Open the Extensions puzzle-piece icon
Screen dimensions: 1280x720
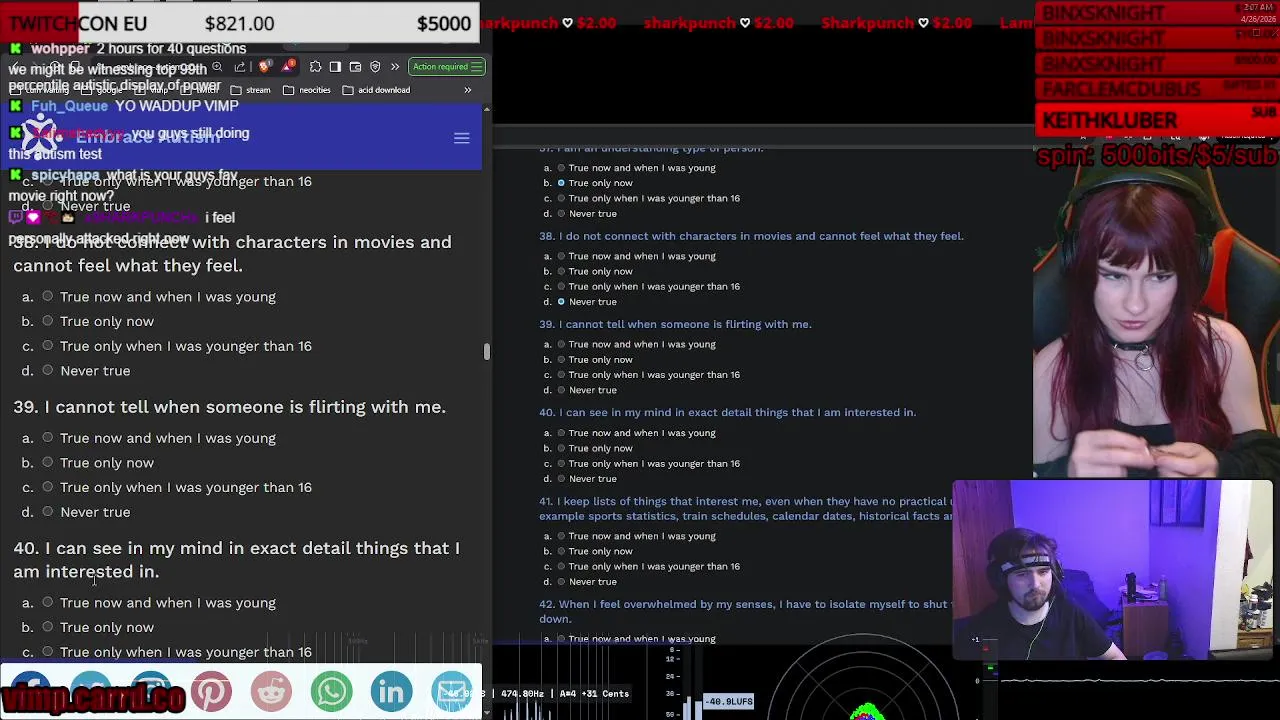click(315, 67)
